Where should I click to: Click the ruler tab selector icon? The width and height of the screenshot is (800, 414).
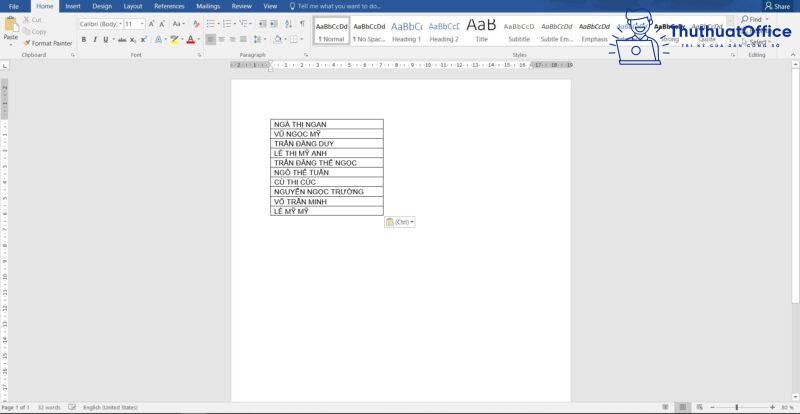(5, 65)
